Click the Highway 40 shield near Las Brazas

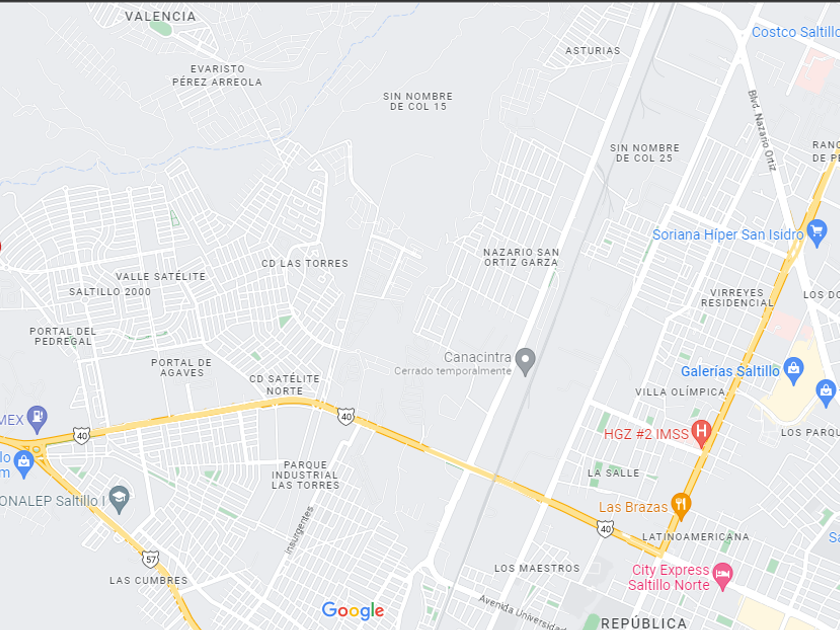(x=605, y=529)
